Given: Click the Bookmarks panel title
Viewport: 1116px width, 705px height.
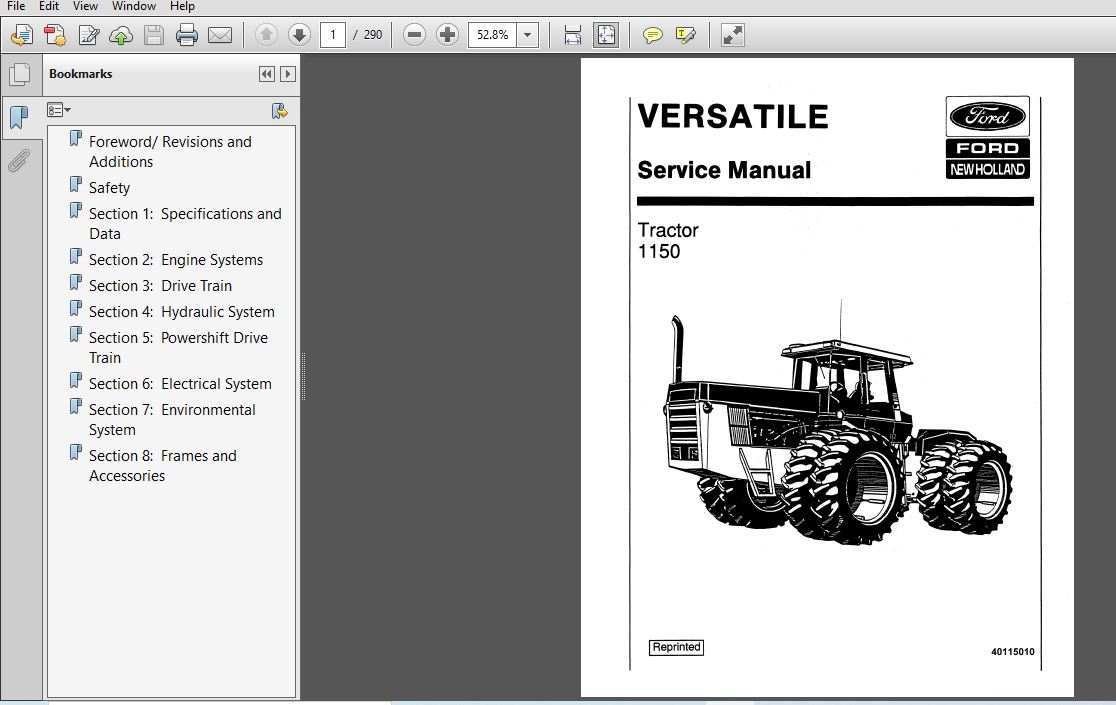Looking at the screenshot, I should click(80, 74).
